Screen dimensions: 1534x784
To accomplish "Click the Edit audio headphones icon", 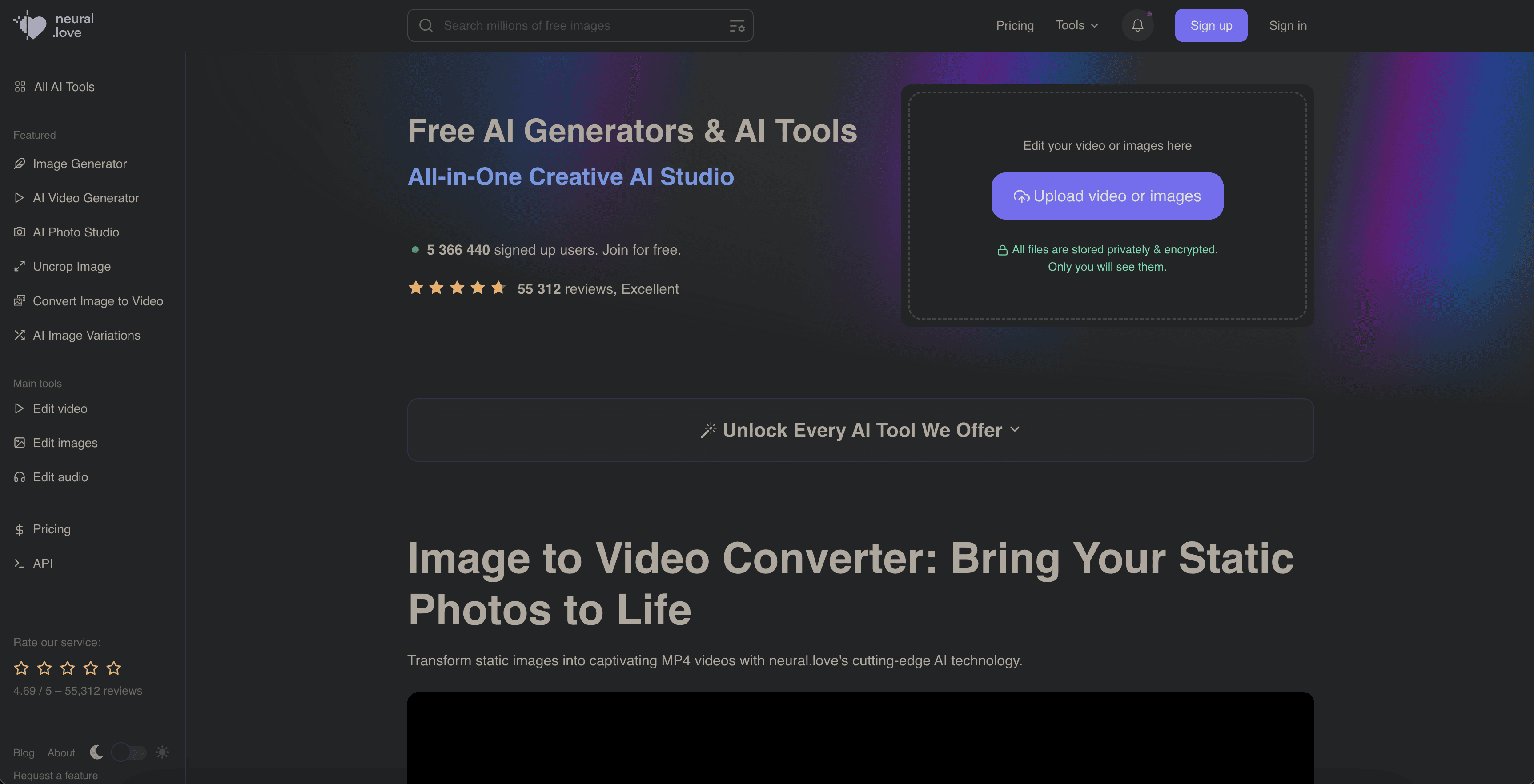I will point(20,477).
